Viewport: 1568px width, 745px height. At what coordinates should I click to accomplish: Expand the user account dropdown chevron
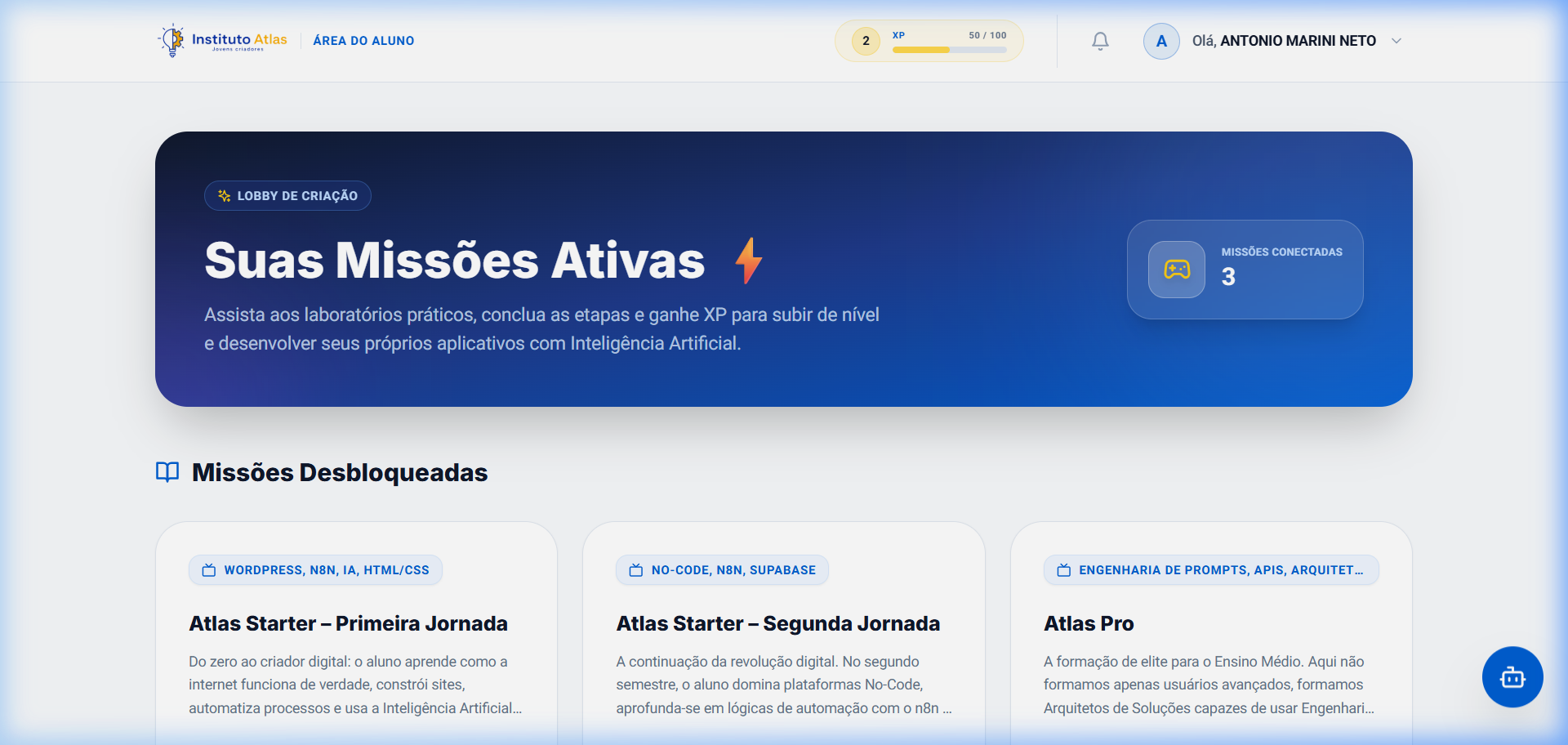[x=1396, y=41]
